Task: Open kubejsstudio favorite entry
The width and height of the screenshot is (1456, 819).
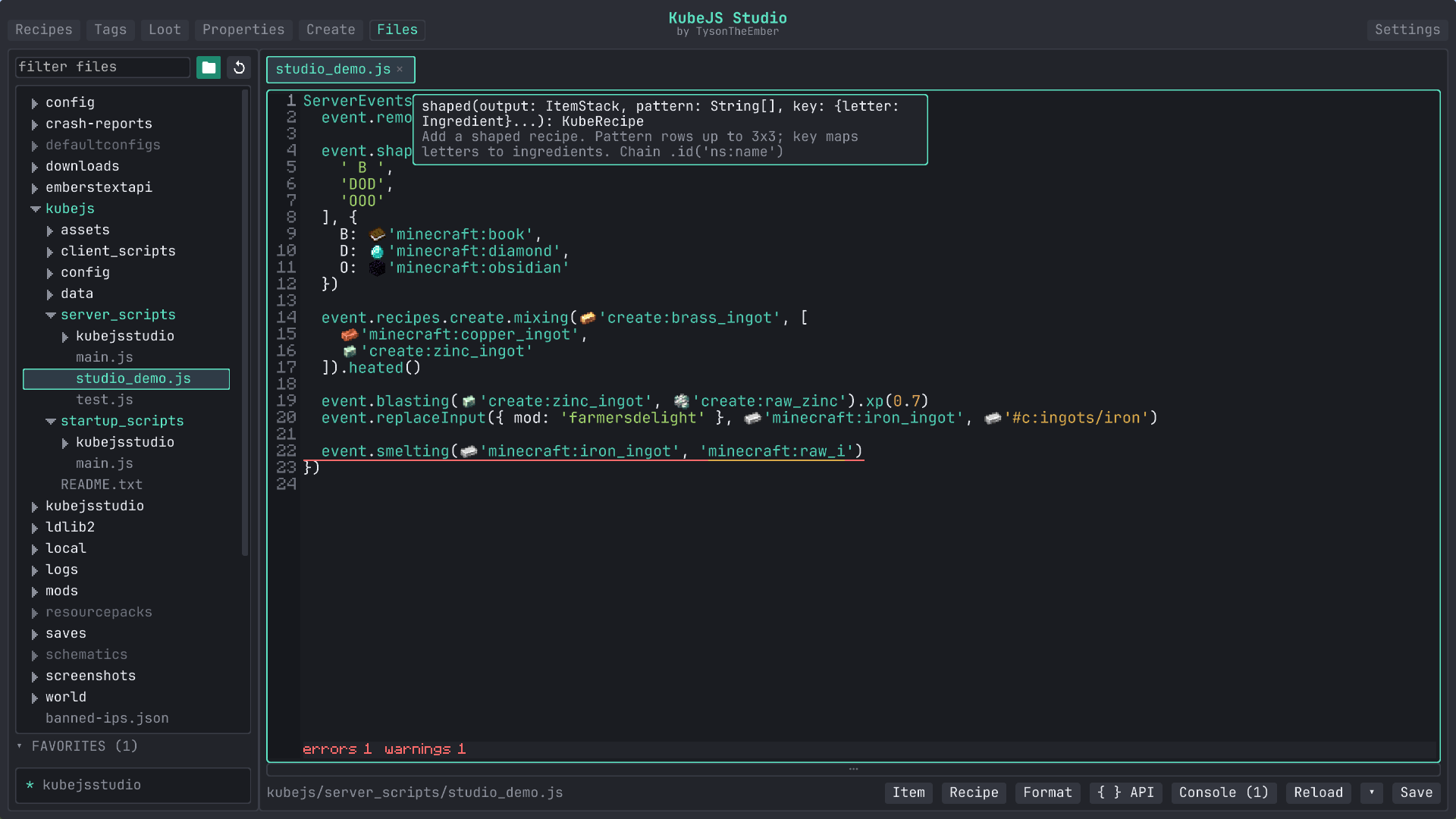Action: pos(133,785)
